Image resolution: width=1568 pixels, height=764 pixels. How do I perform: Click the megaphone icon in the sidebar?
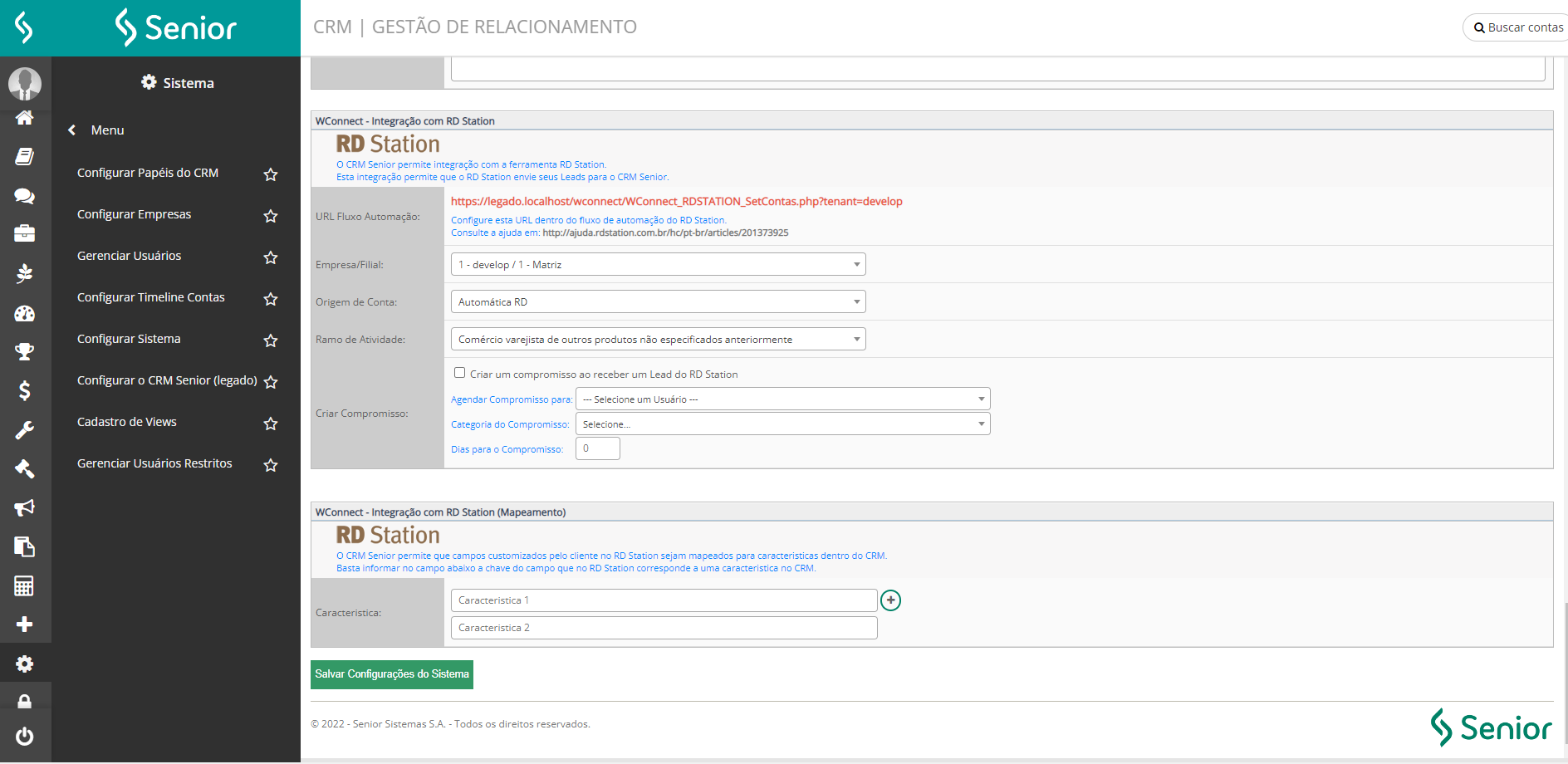25,507
